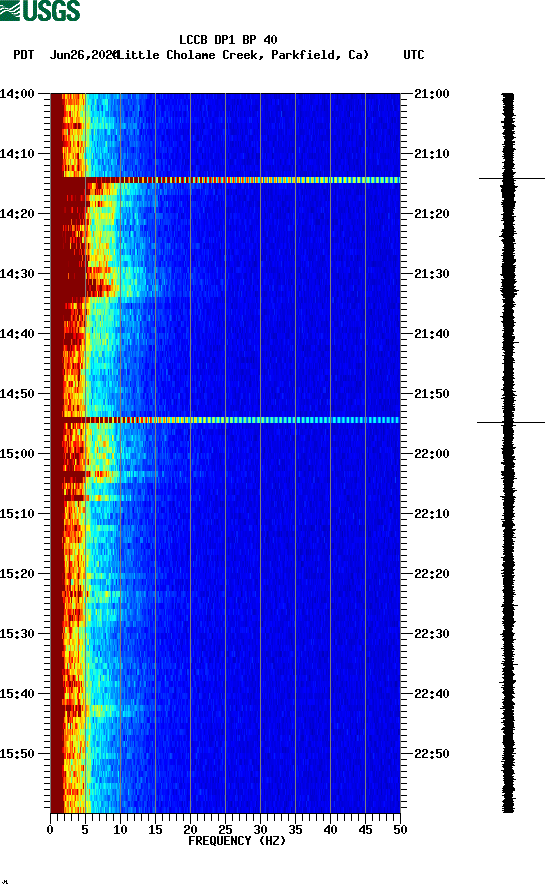Click the '15:40' PDT time label
The width and height of the screenshot is (552, 893).
tap(17, 694)
